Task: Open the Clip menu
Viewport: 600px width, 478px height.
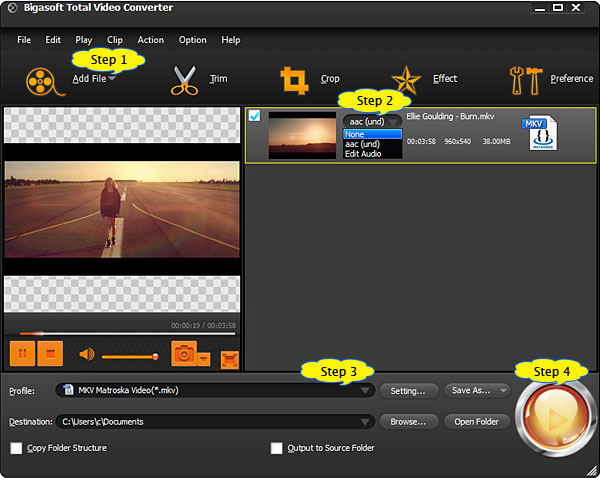Action: coord(115,40)
